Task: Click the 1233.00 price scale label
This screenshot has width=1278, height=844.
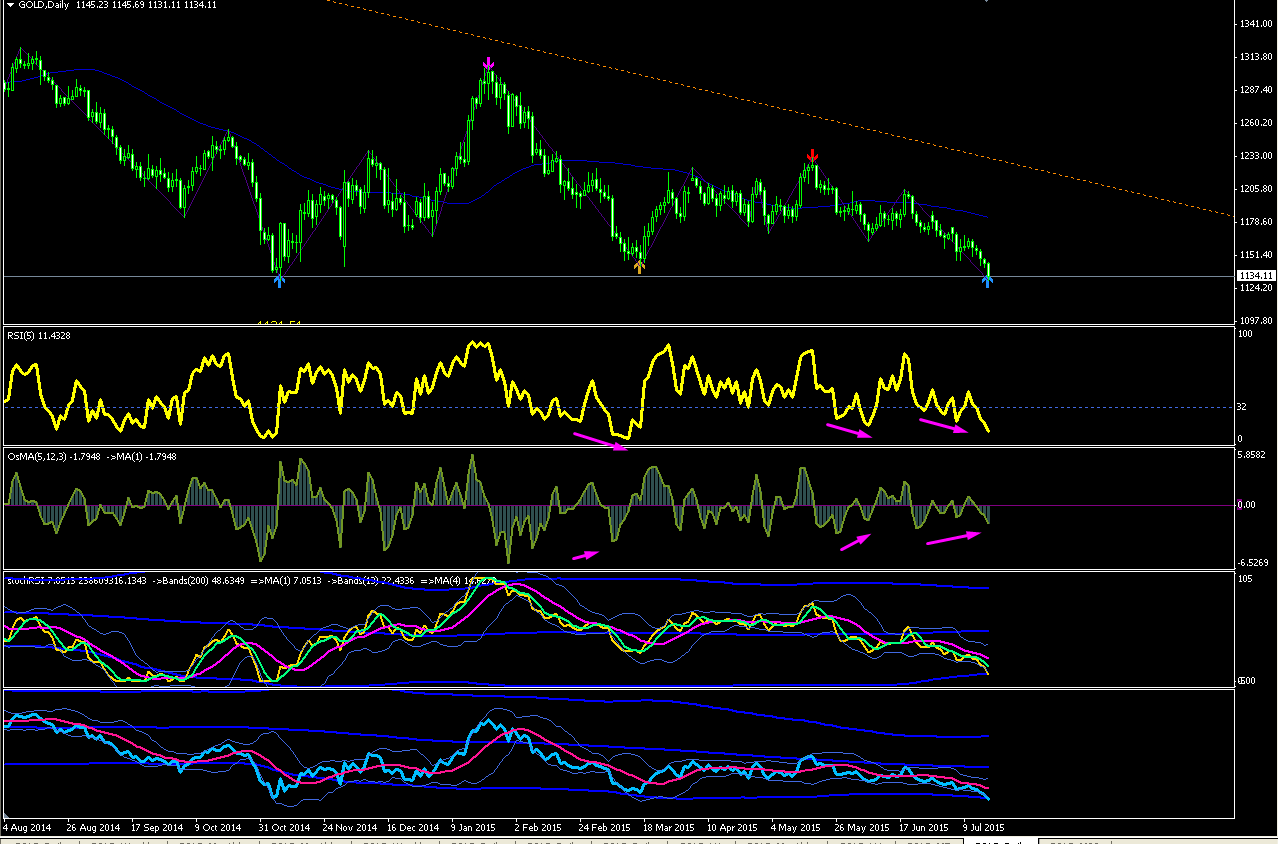Action: (x=1255, y=156)
